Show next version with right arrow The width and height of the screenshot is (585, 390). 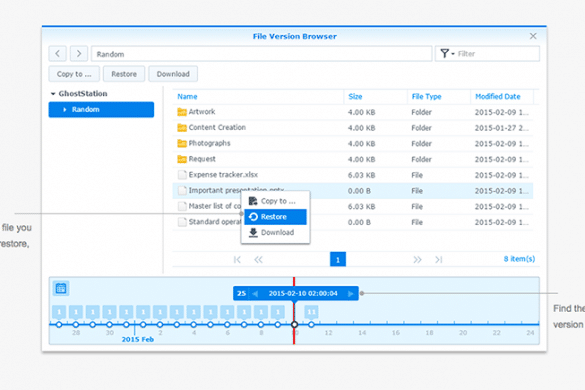[350, 294]
